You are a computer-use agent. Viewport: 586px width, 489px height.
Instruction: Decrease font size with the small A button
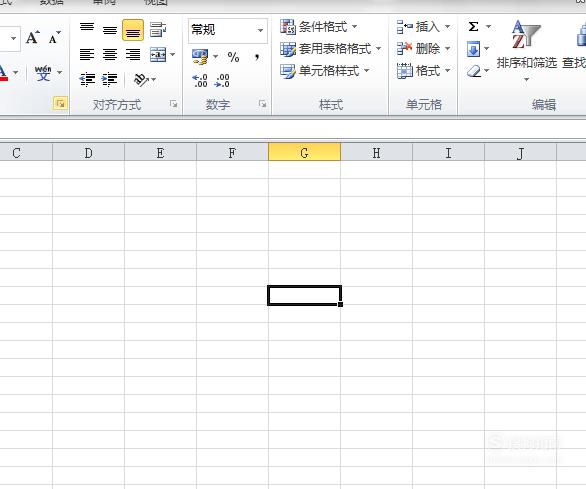point(54,37)
